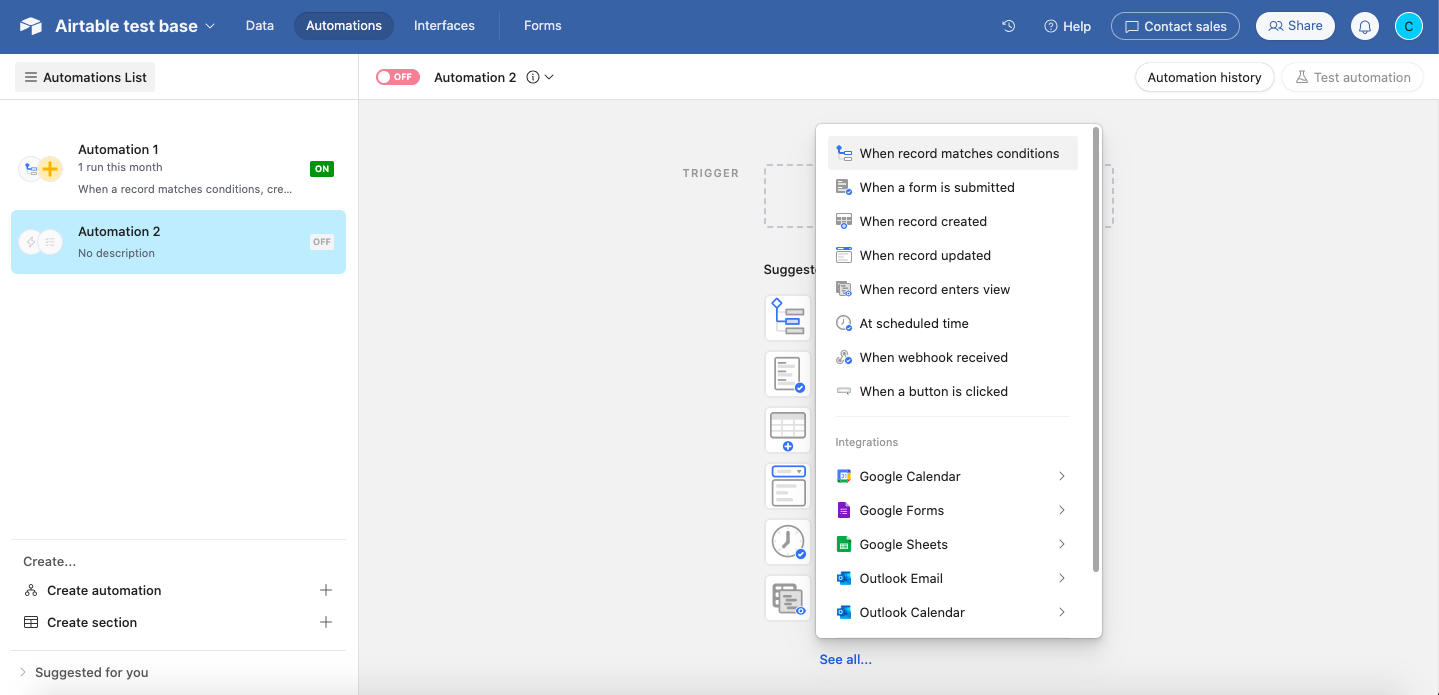Click the Automation history button

coord(1204,77)
